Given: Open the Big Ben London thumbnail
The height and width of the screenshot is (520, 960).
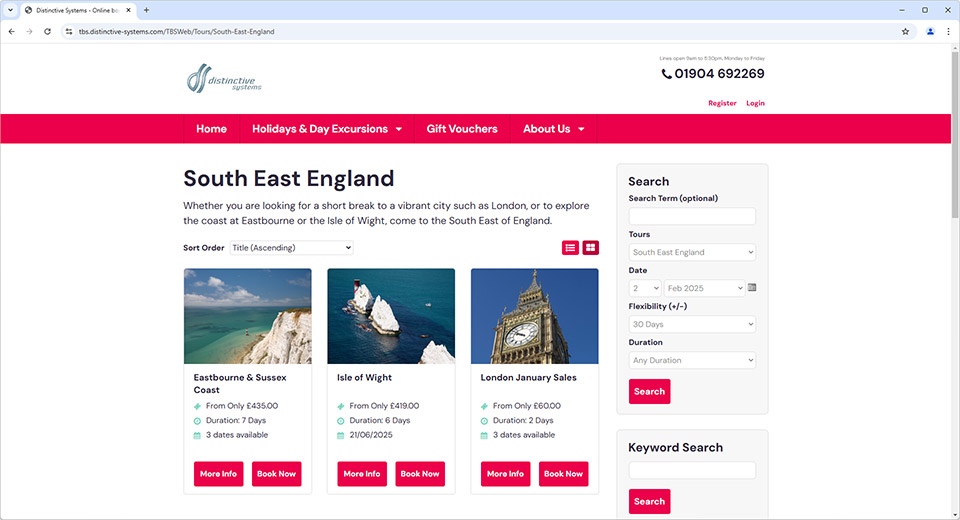Looking at the screenshot, I should click(x=534, y=316).
